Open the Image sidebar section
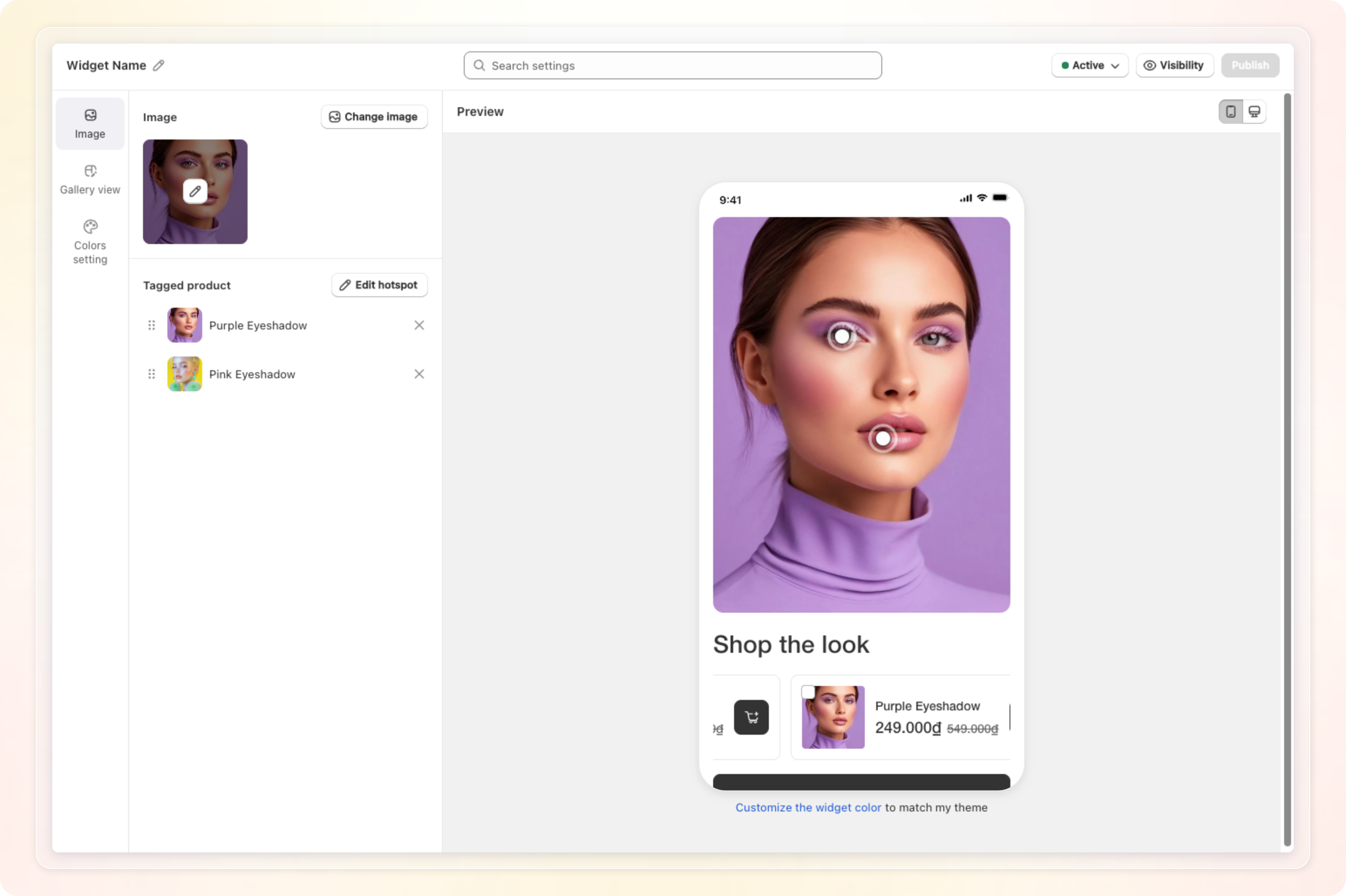The image size is (1346, 896). pyautogui.click(x=90, y=123)
